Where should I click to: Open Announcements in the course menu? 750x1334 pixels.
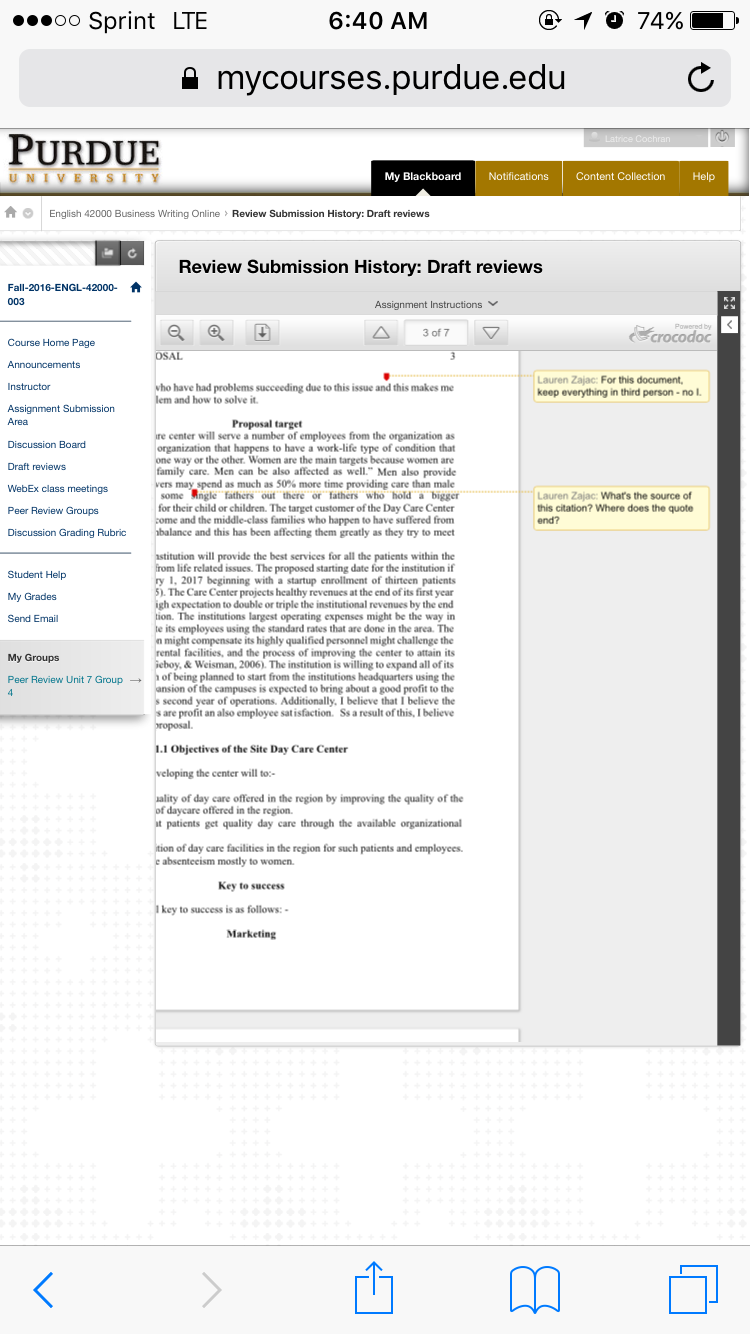click(x=44, y=365)
